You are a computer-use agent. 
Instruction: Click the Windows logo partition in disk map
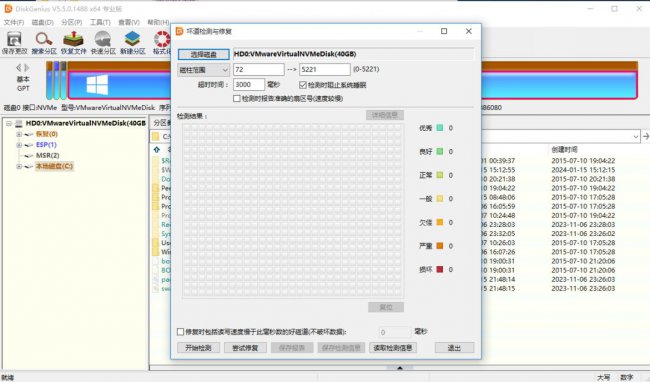pyautogui.click(x=97, y=85)
